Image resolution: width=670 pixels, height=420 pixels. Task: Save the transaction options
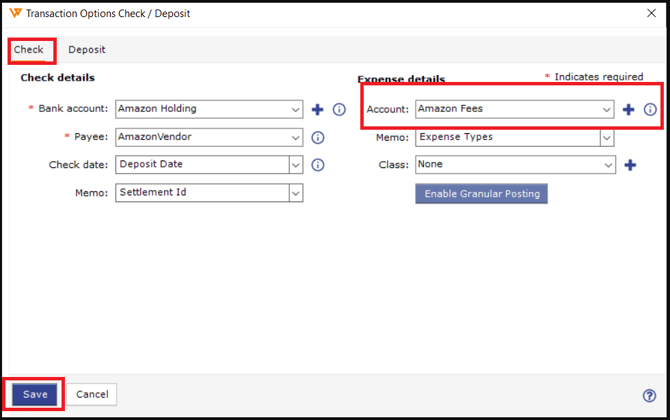[35, 394]
